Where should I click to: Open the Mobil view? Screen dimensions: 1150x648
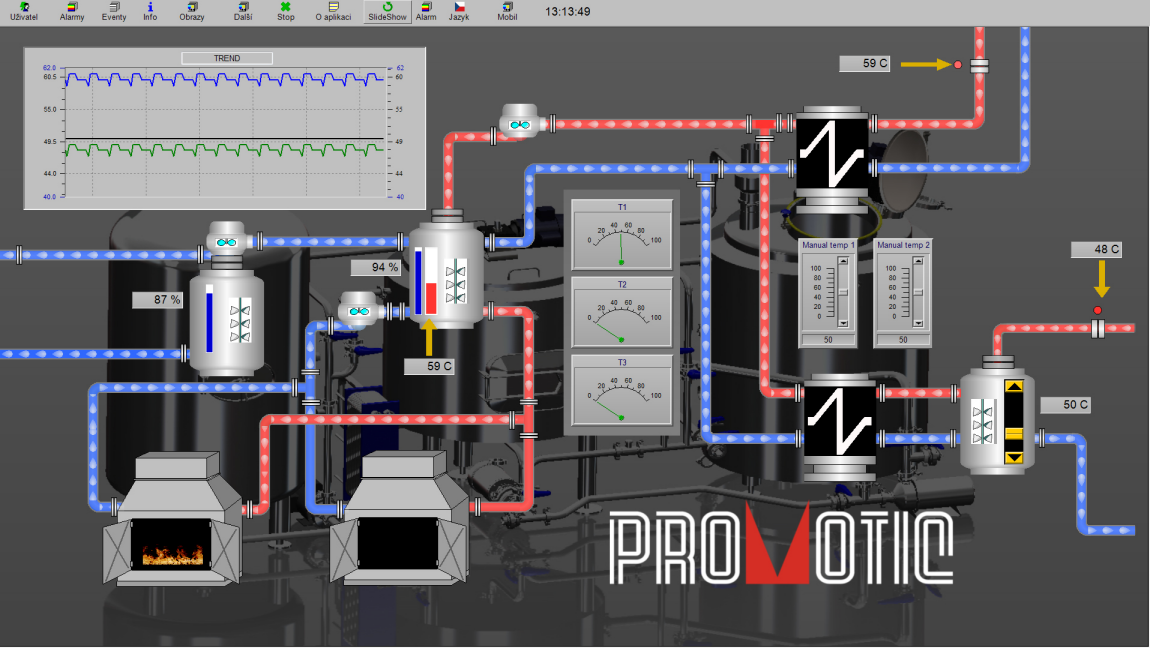[507, 11]
